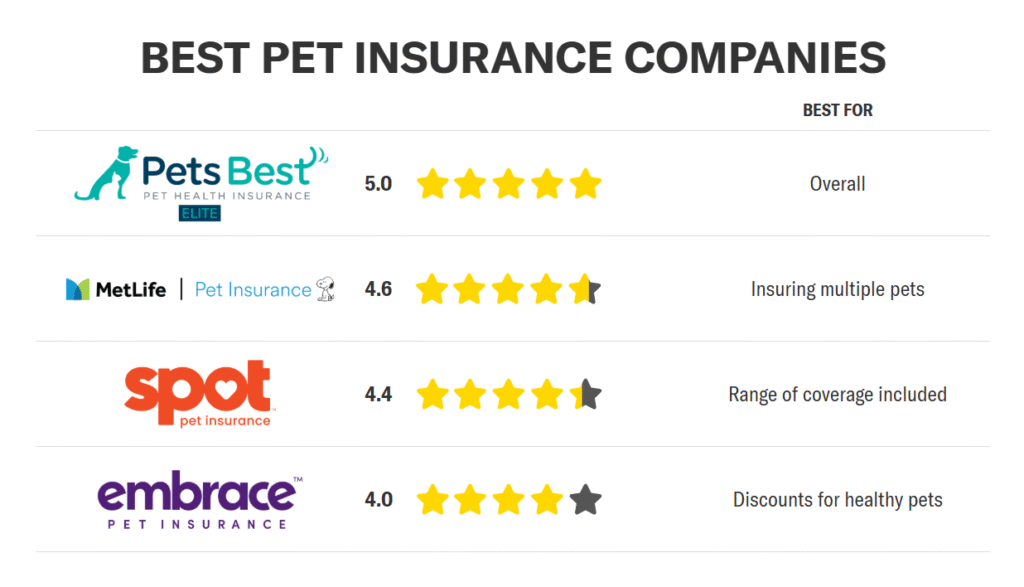
Task: Click the gray fifth star for Embrace
Action: tap(585, 500)
